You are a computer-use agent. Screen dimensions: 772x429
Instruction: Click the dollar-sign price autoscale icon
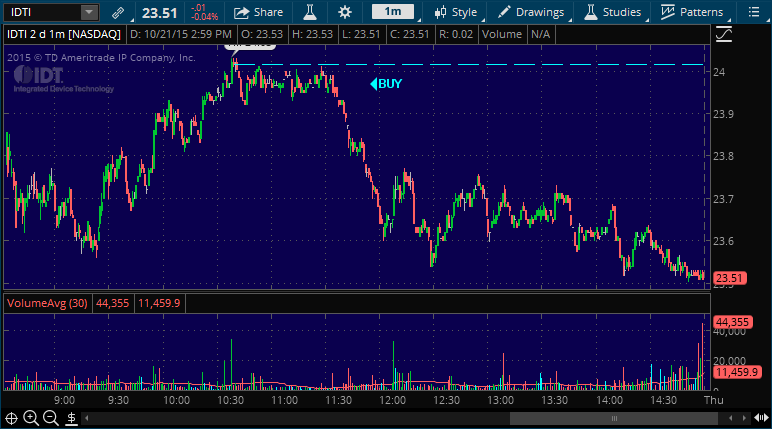coord(71,418)
